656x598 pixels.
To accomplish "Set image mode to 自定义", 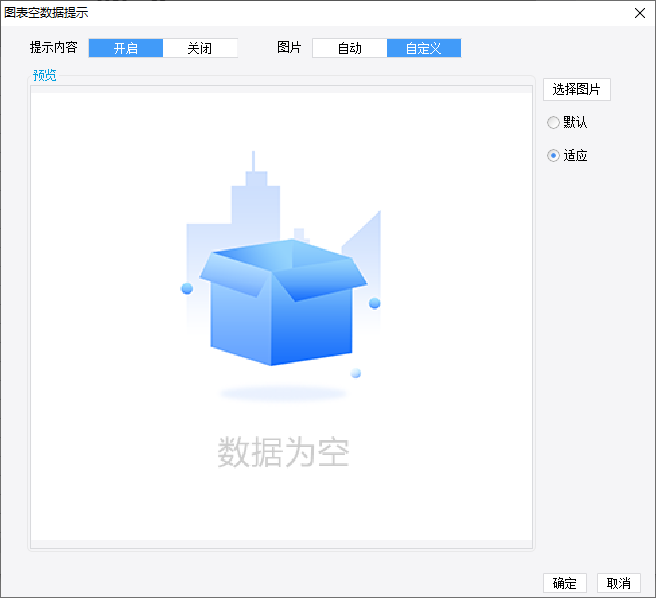I will (424, 48).
